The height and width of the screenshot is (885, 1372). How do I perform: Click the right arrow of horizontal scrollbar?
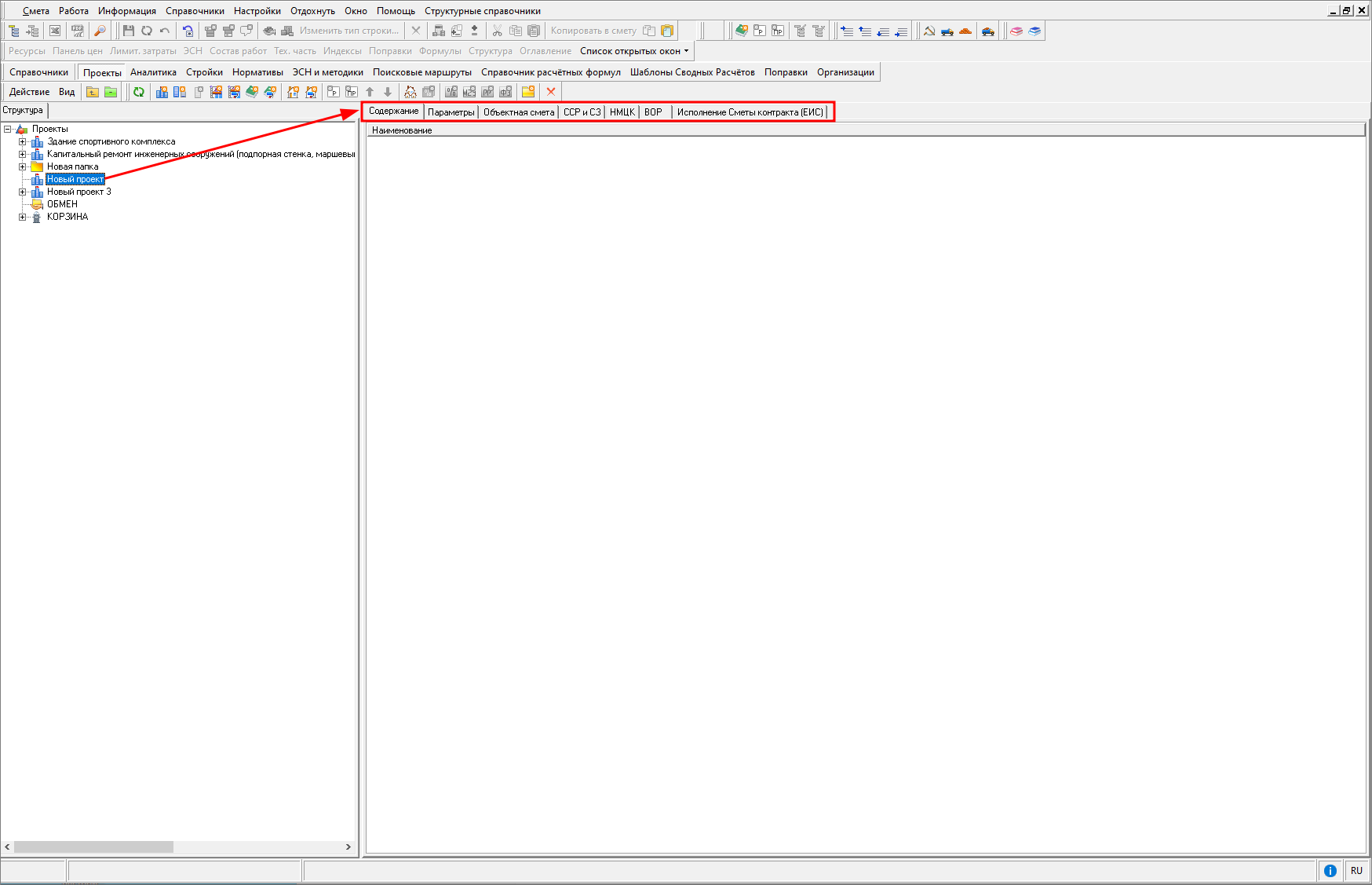click(x=348, y=847)
